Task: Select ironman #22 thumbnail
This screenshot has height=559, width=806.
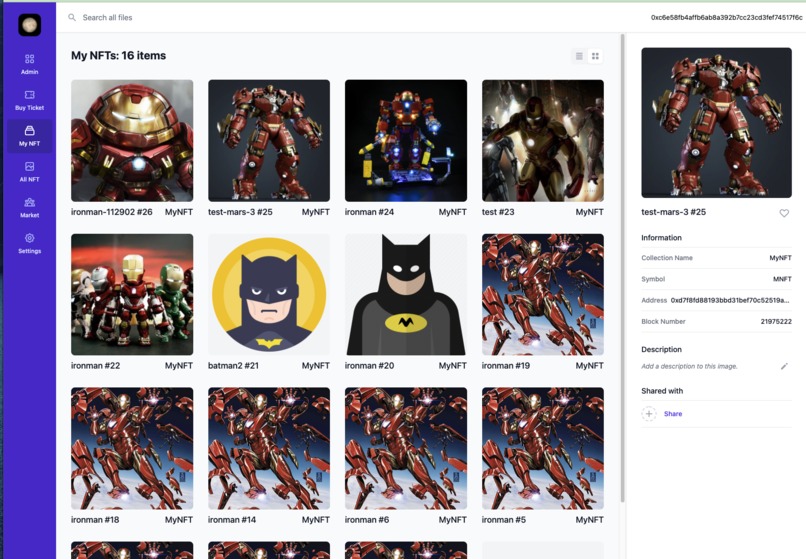Action: 132,295
